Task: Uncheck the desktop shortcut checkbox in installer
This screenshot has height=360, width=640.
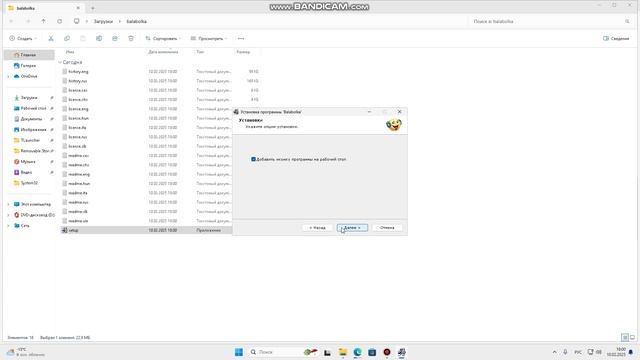Action: pyautogui.click(x=253, y=159)
